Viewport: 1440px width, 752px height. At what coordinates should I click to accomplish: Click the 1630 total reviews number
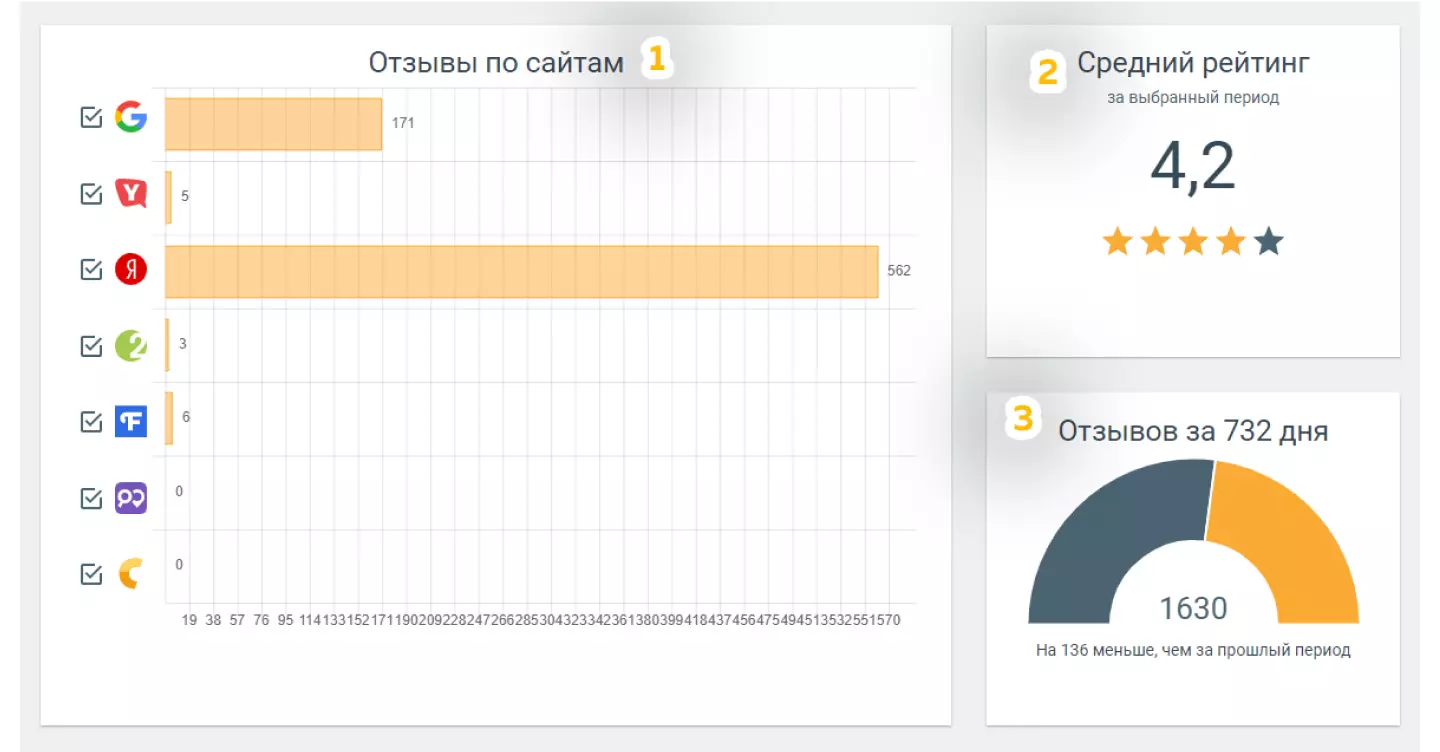tap(1193, 608)
